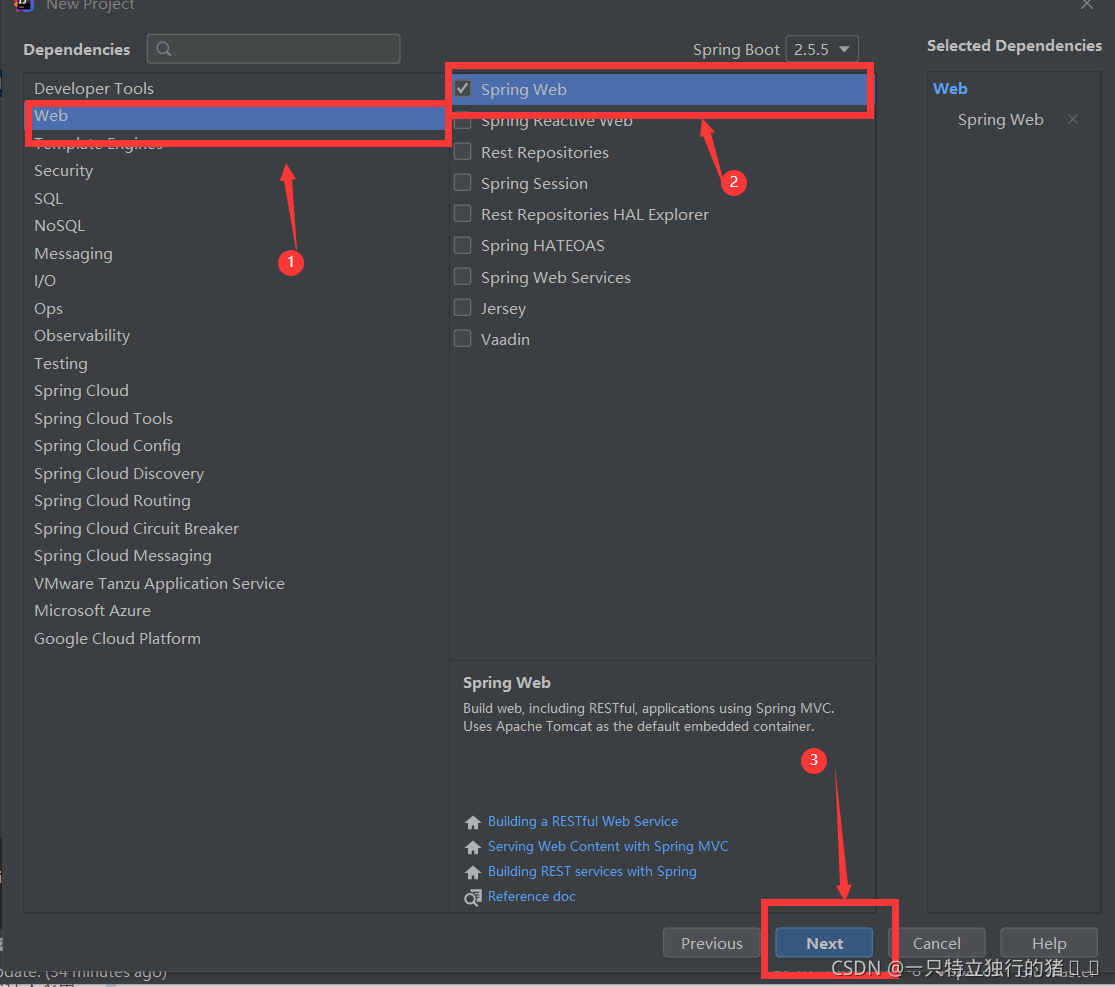Tick Rest Repositories HAL Explorer checkbox
Image resolution: width=1115 pixels, height=987 pixels.
coord(462,213)
